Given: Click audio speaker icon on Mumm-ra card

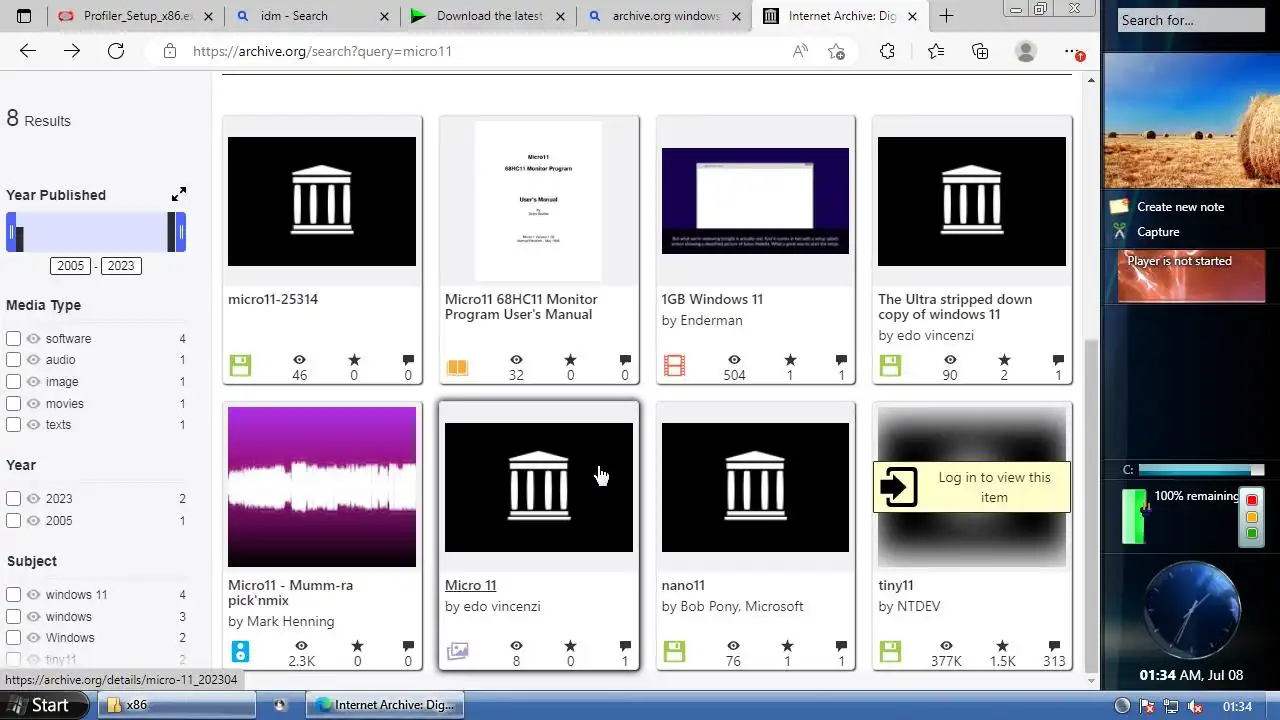Looking at the screenshot, I should tap(240, 652).
